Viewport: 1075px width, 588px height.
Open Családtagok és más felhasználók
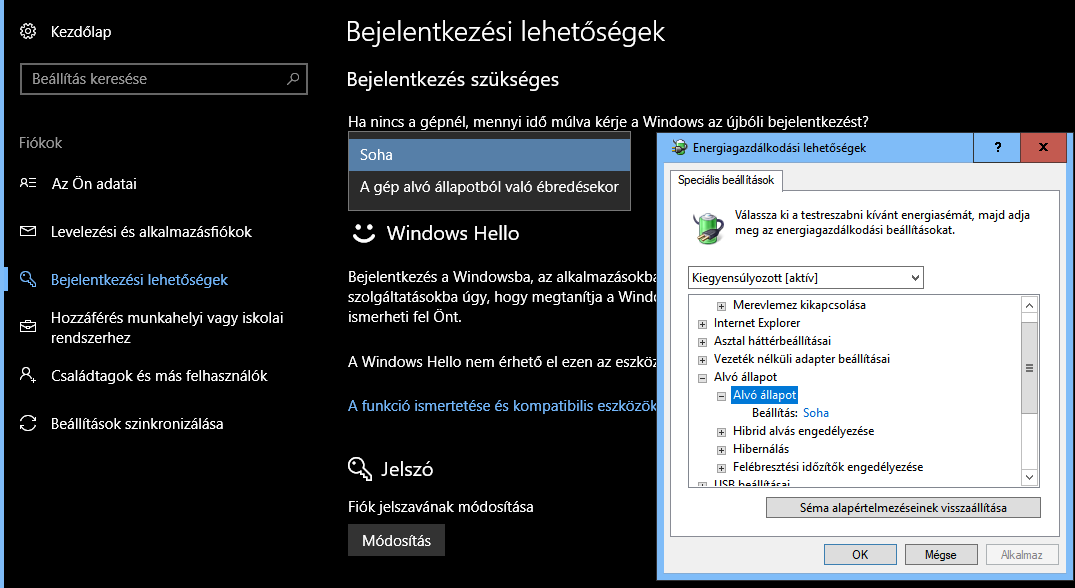pos(159,376)
